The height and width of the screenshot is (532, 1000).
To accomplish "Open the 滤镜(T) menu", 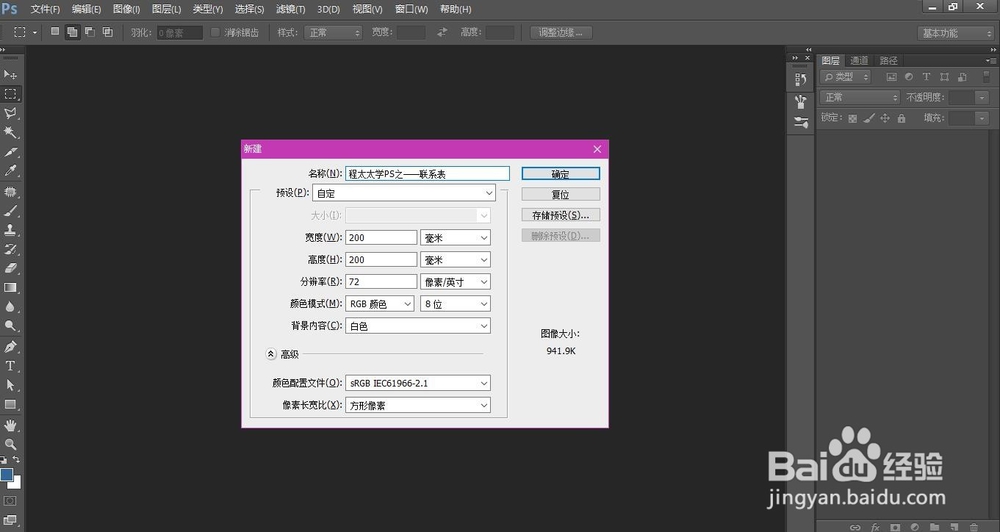I will click(290, 9).
